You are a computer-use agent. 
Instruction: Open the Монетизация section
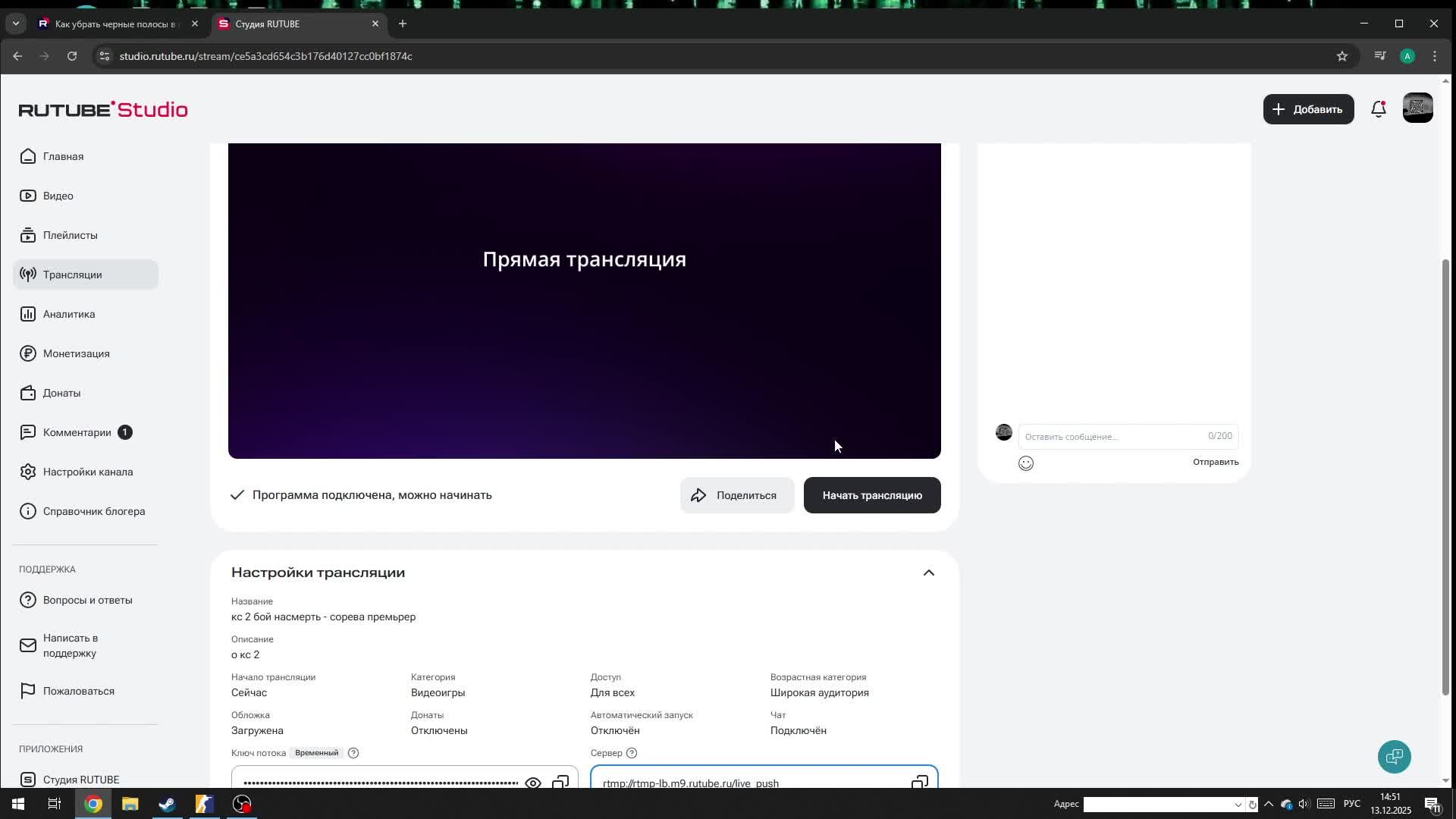tap(77, 353)
